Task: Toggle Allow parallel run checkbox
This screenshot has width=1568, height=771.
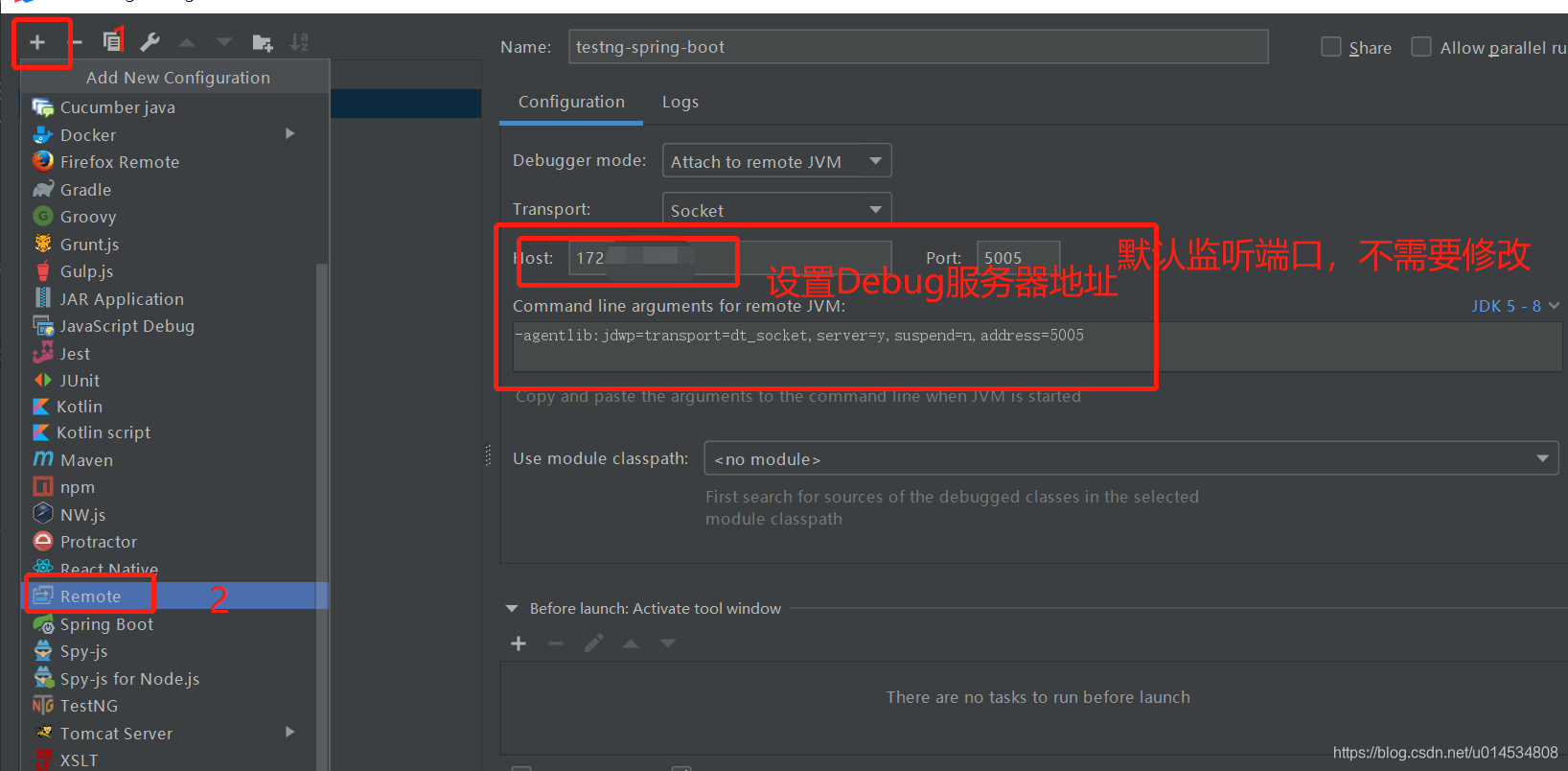Action: coord(1421,47)
